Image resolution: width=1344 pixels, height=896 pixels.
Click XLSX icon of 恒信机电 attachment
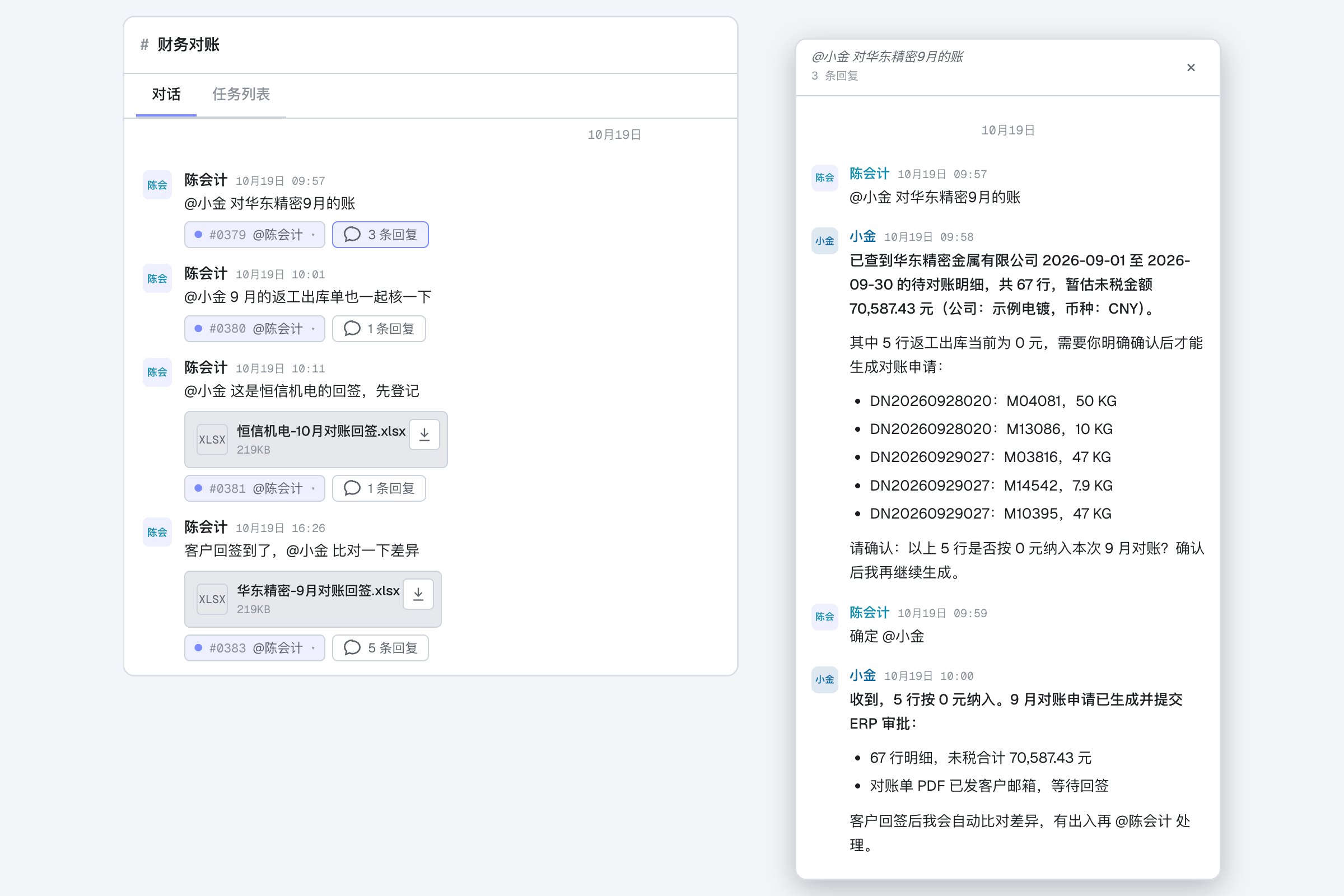[212, 440]
